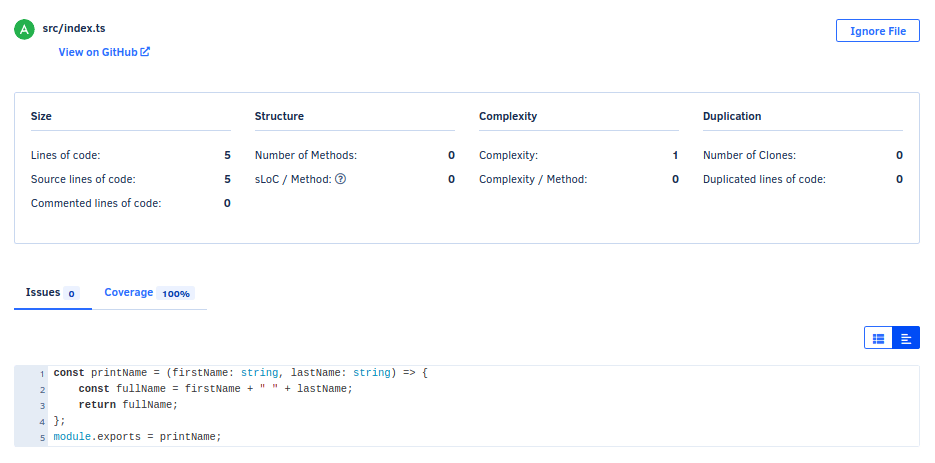Viewport: 935px width, 463px height.
Task: Click the green grade A badge icon
Action: click(x=24, y=30)
